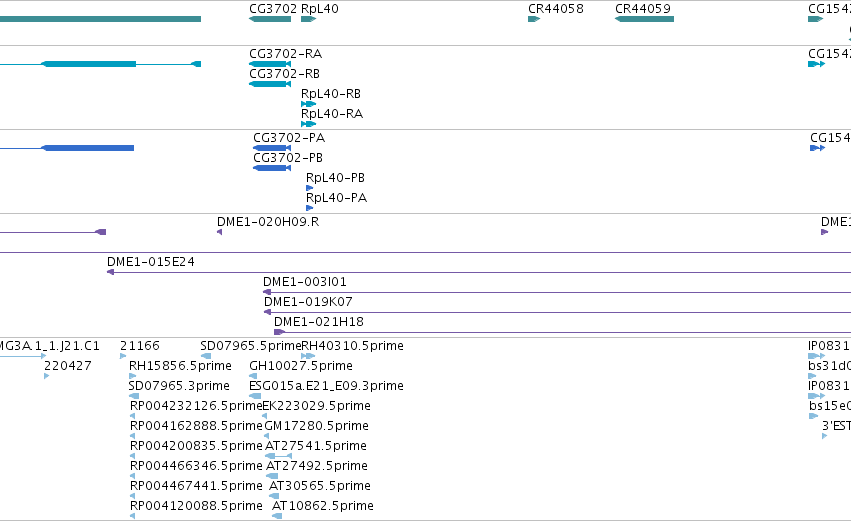Select the GM17280.5prime EST marker
Screen dimensions: 851x521
pos(266,437)
